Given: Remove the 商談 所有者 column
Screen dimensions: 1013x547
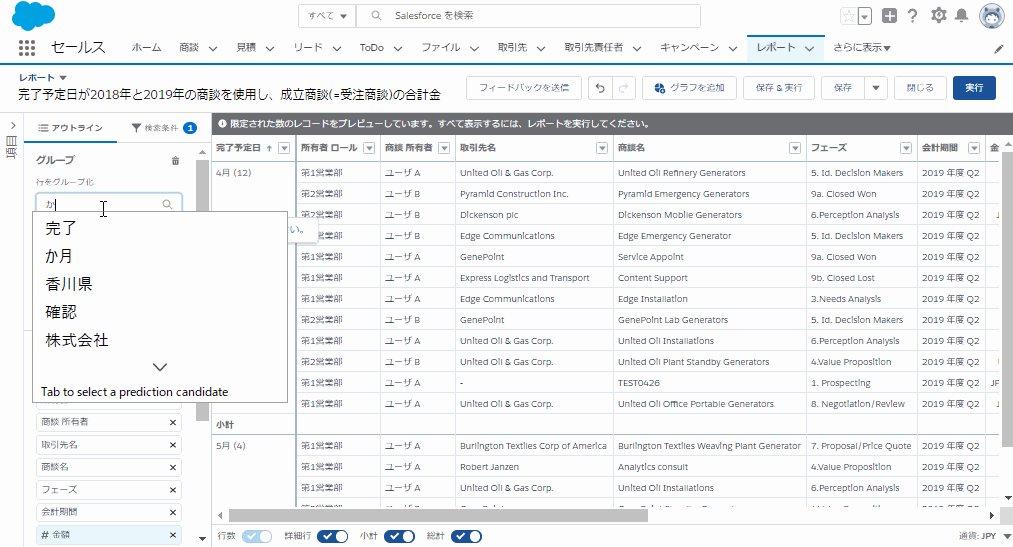Looking at the screenshot, I should pos(172,422).
